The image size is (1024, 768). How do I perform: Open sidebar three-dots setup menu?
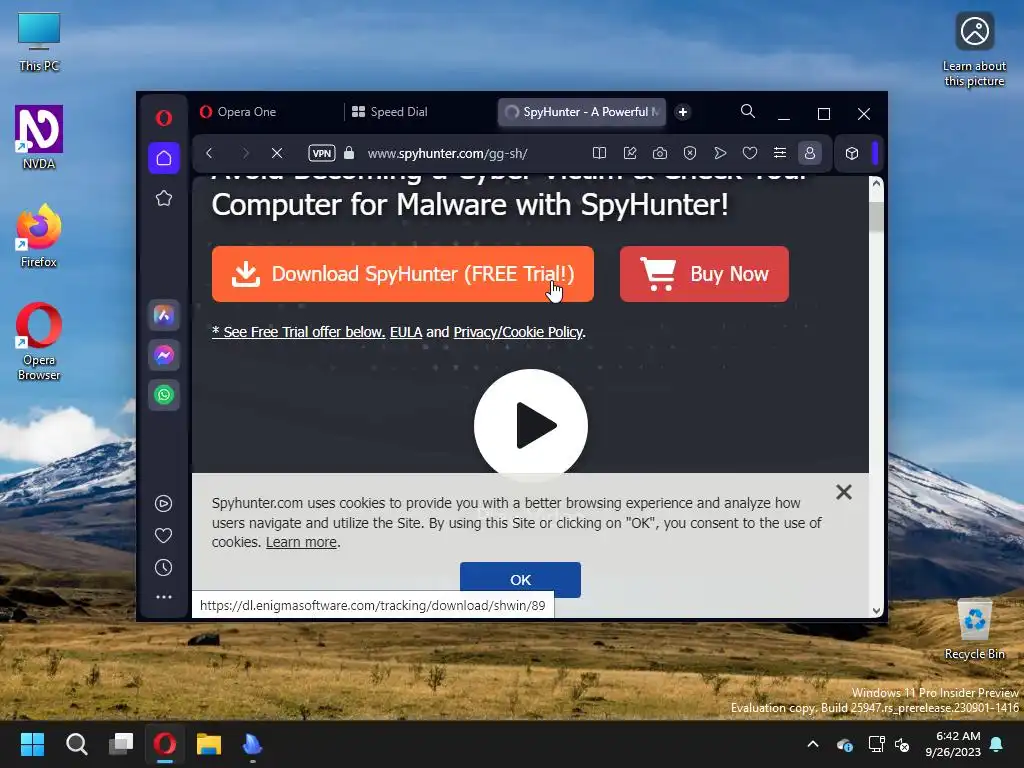[163, 597]
